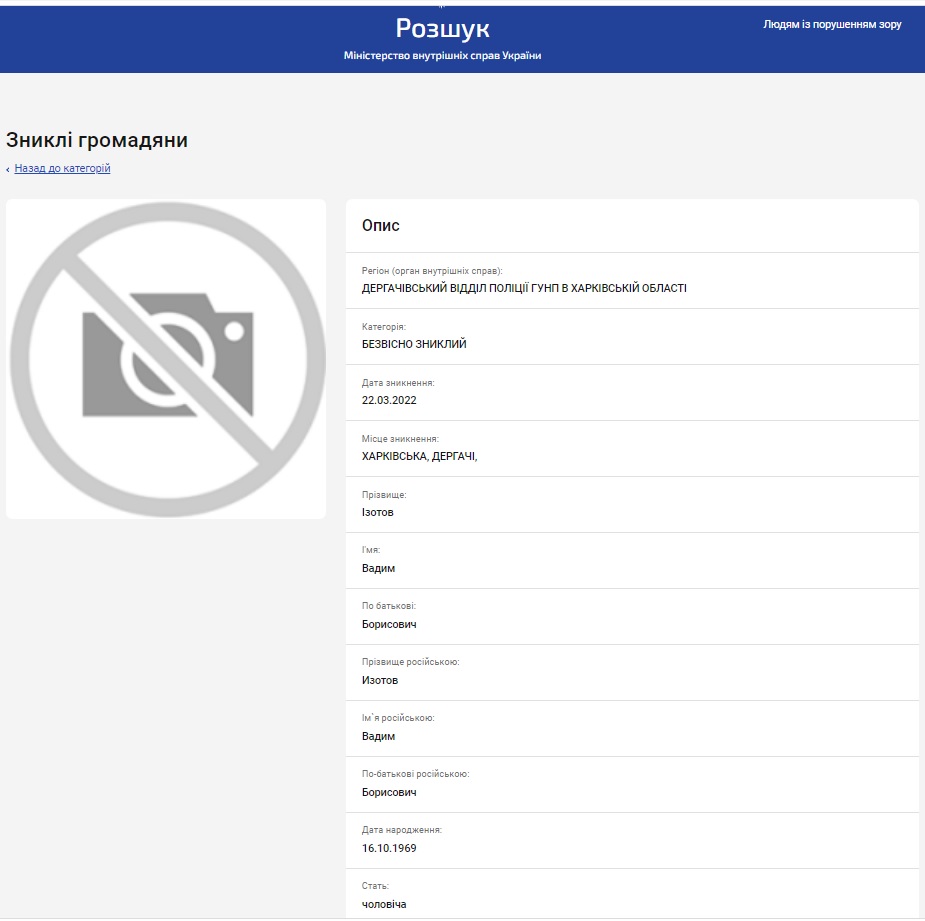
Task: Open Людям із порушенням зору accessibility link
Action: (832, 24)
